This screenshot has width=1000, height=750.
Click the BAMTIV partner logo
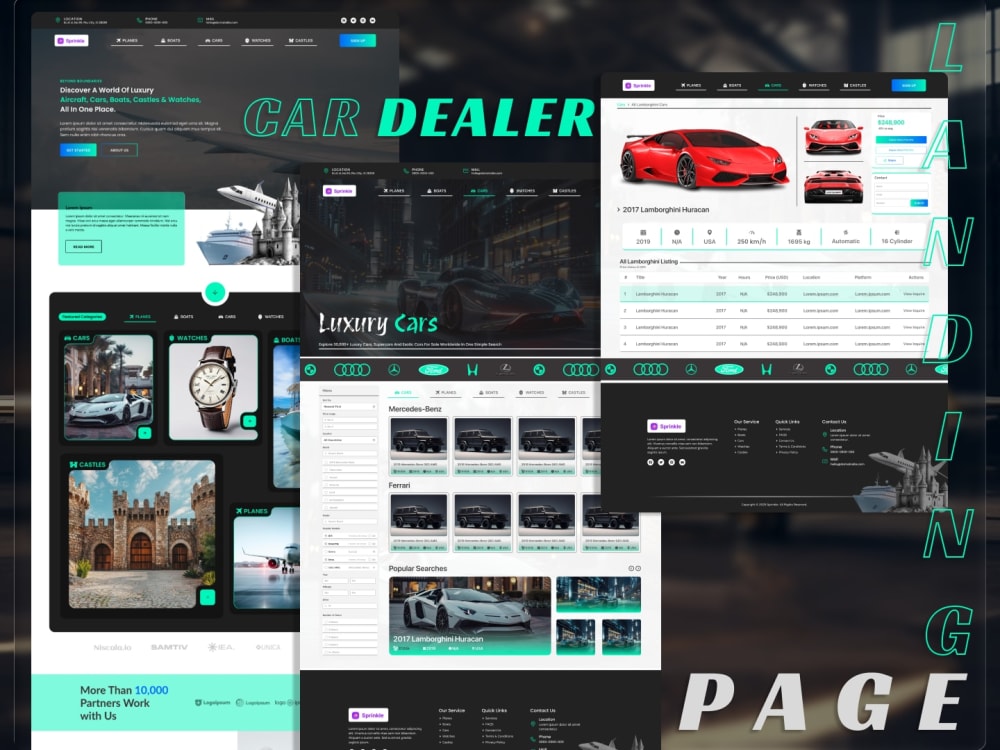169,647
